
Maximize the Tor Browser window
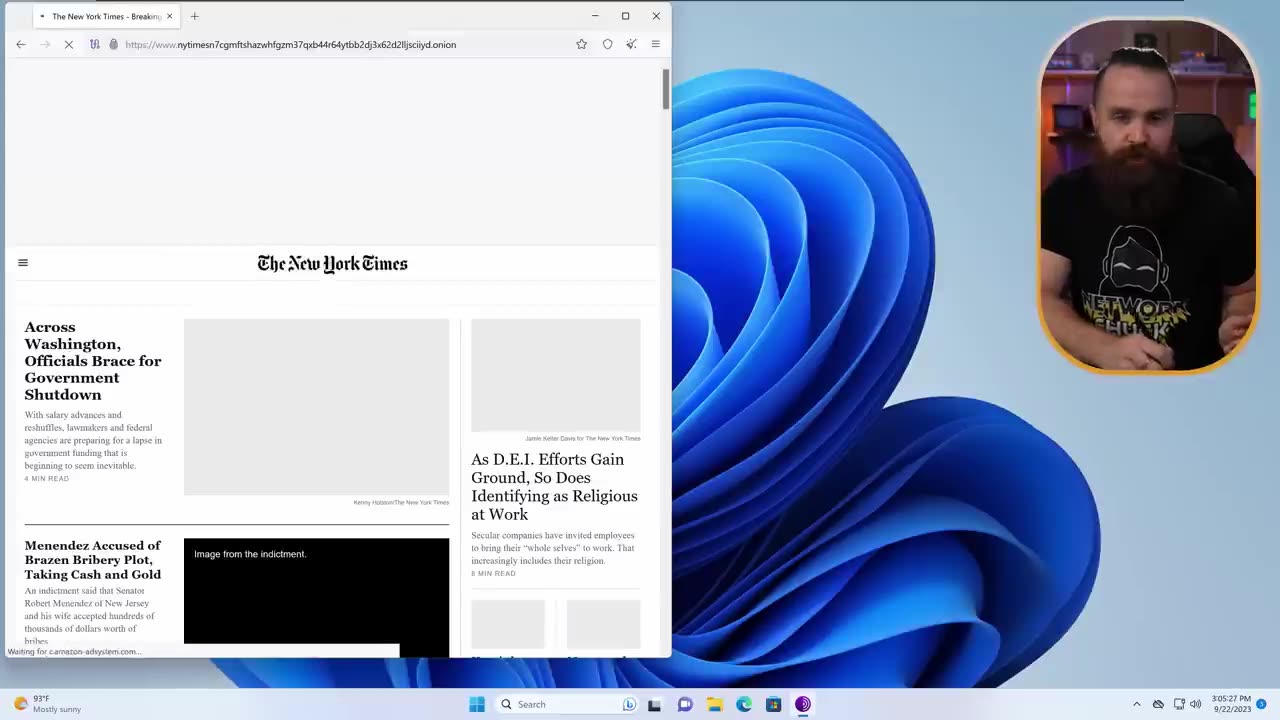[625, 16]
